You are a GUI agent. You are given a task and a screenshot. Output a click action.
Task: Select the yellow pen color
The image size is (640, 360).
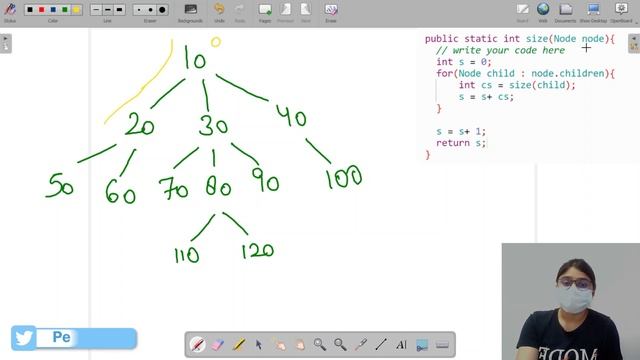(x=76, y=9)
